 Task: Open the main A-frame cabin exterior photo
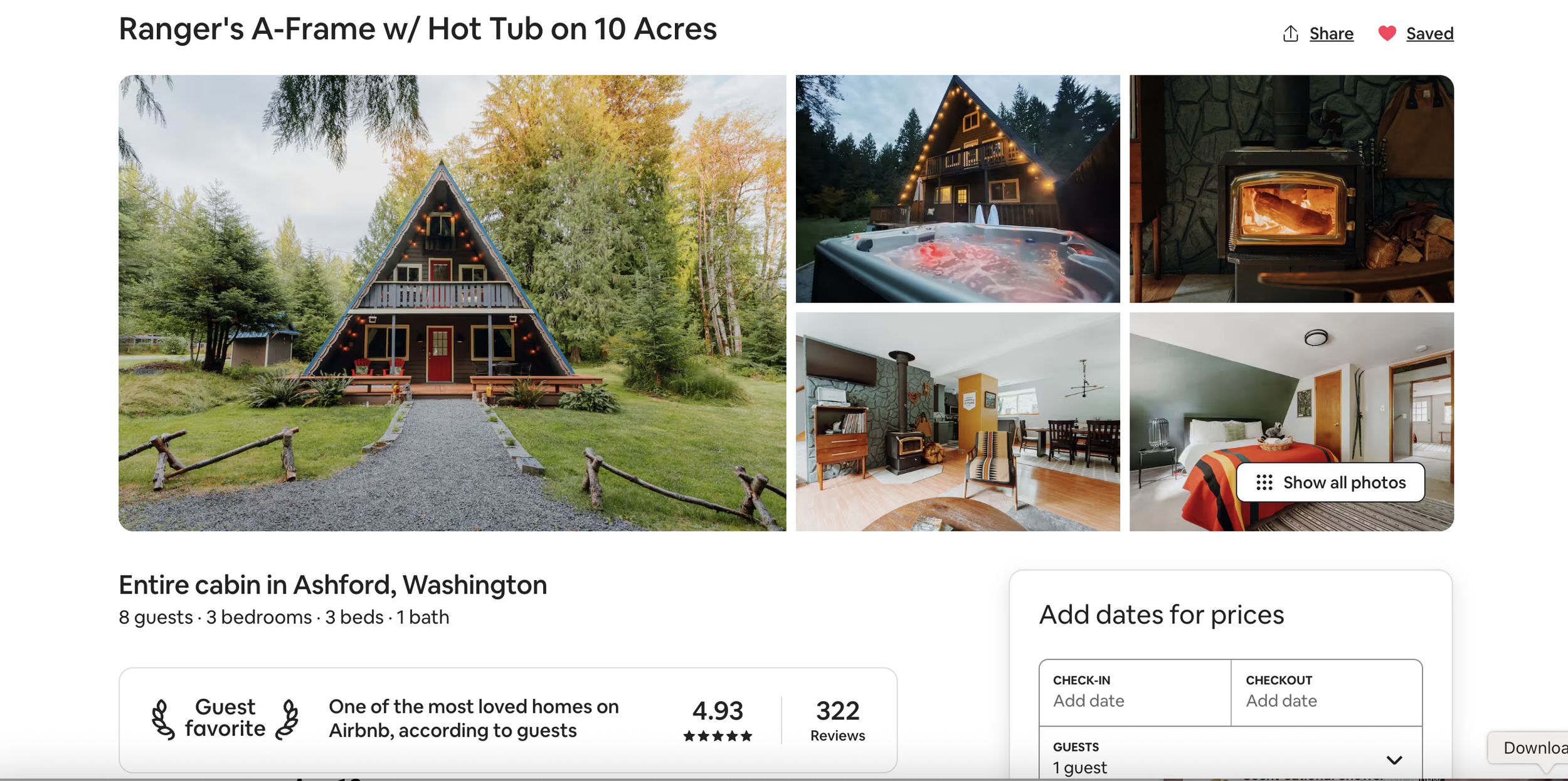452,303
